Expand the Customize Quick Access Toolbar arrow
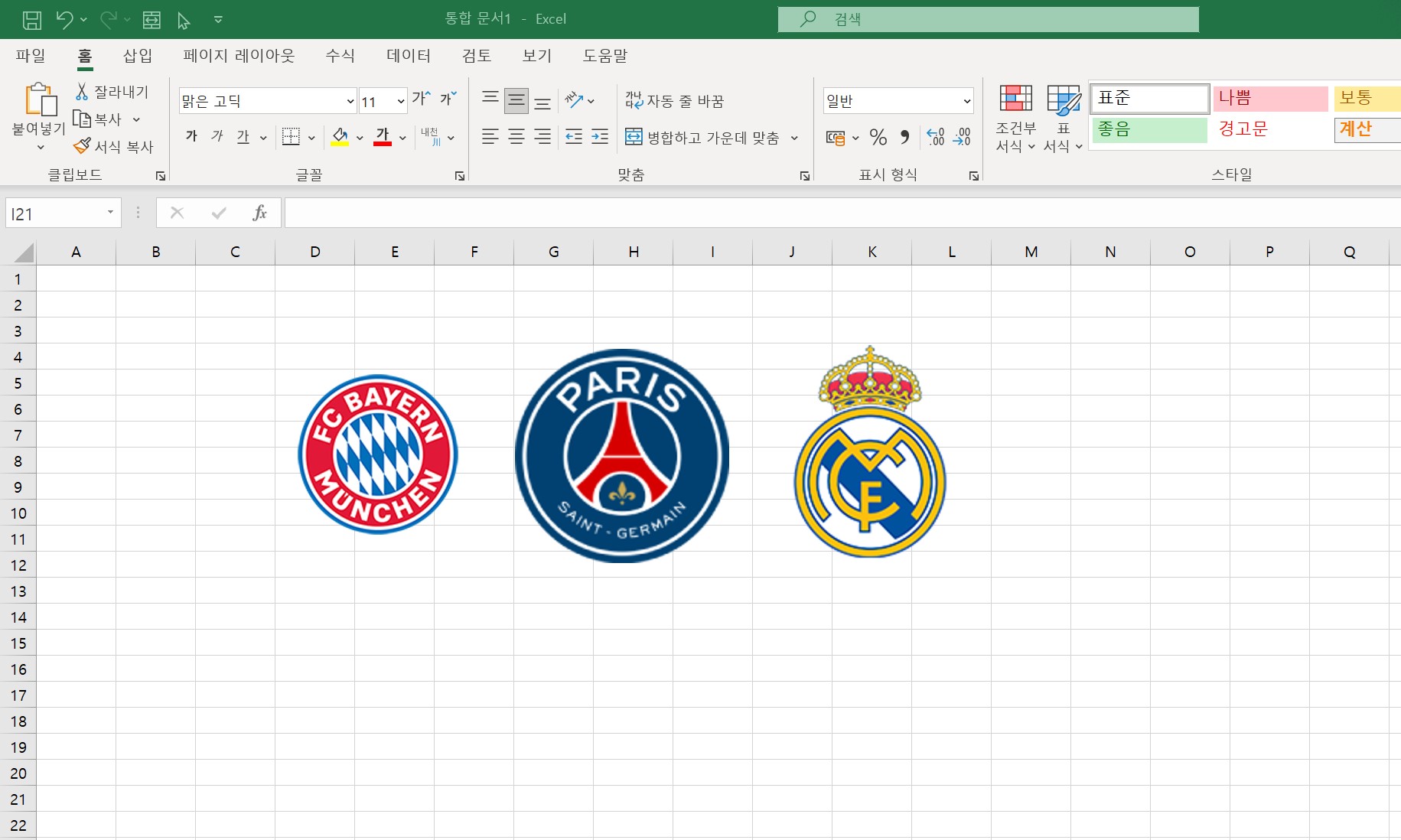Viewport: 1401px width, 840px height. click(218, 20)
